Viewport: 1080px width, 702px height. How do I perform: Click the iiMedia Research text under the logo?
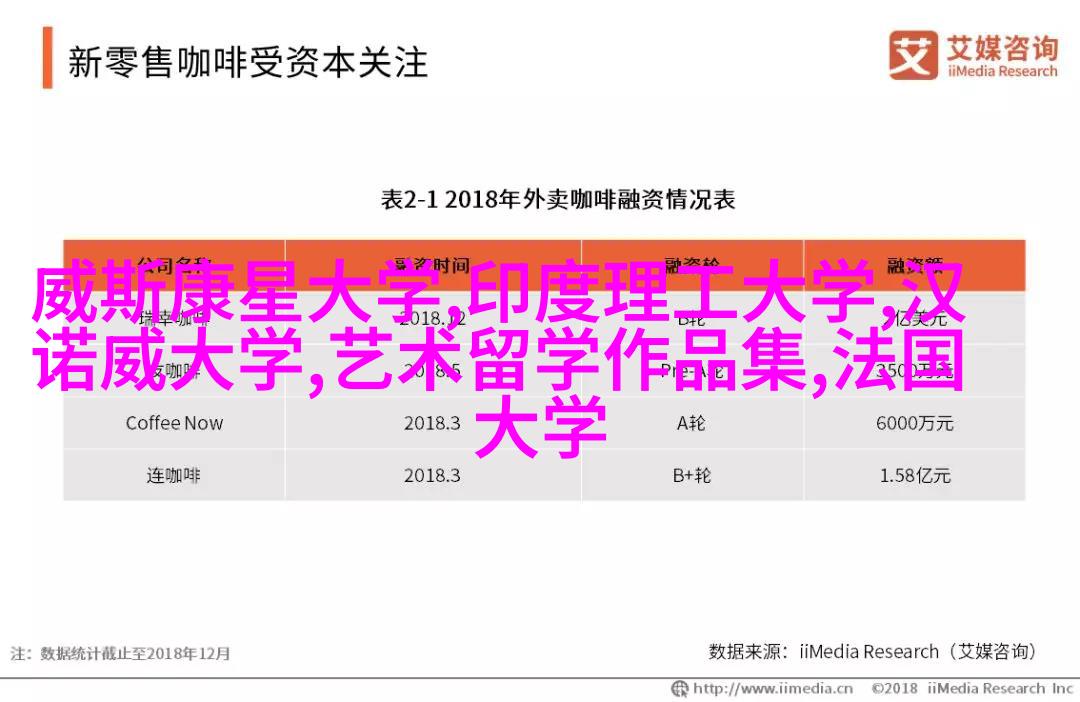pos(1002,71)
